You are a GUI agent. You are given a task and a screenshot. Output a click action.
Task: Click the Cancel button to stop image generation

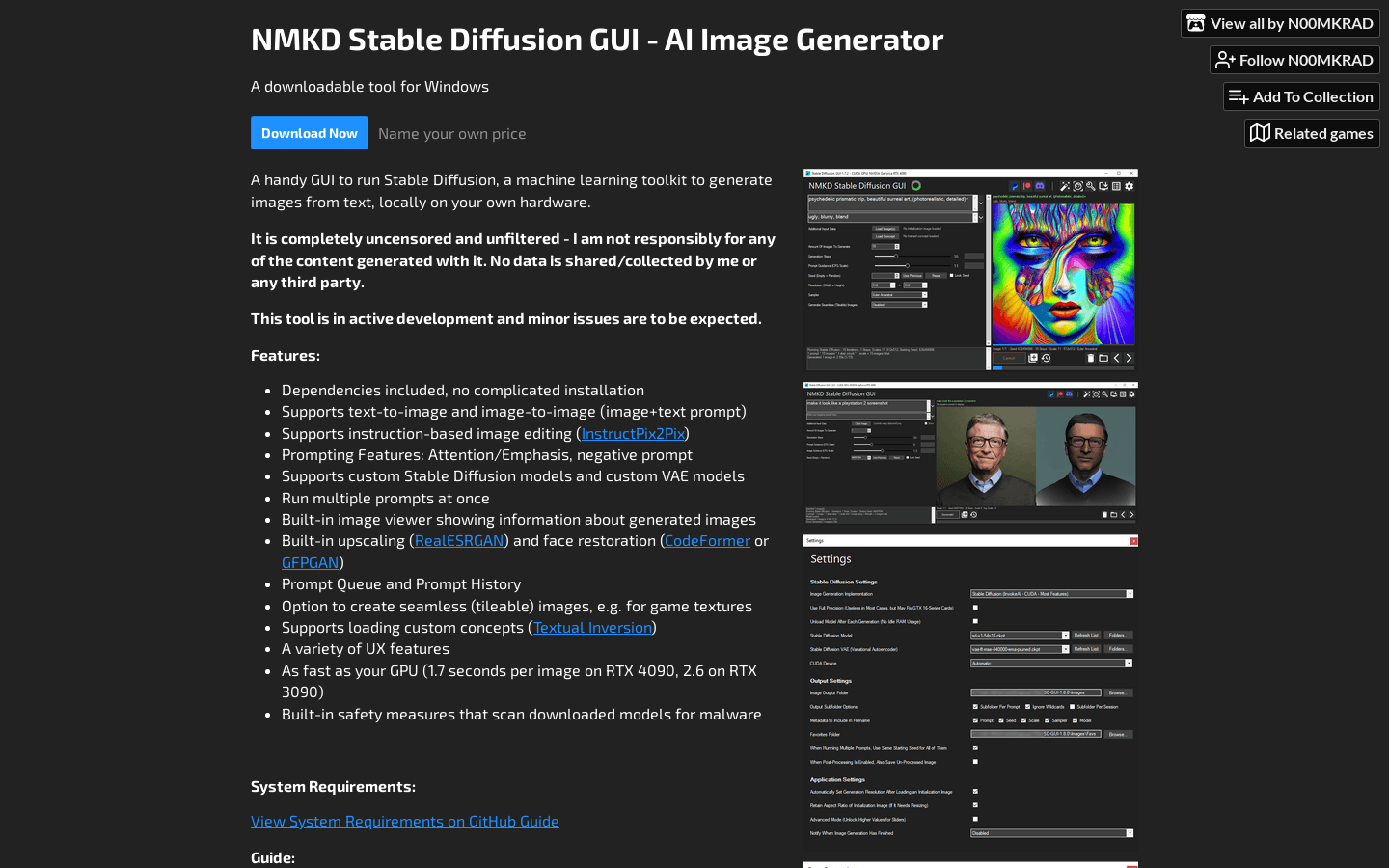pos(1009,357)
